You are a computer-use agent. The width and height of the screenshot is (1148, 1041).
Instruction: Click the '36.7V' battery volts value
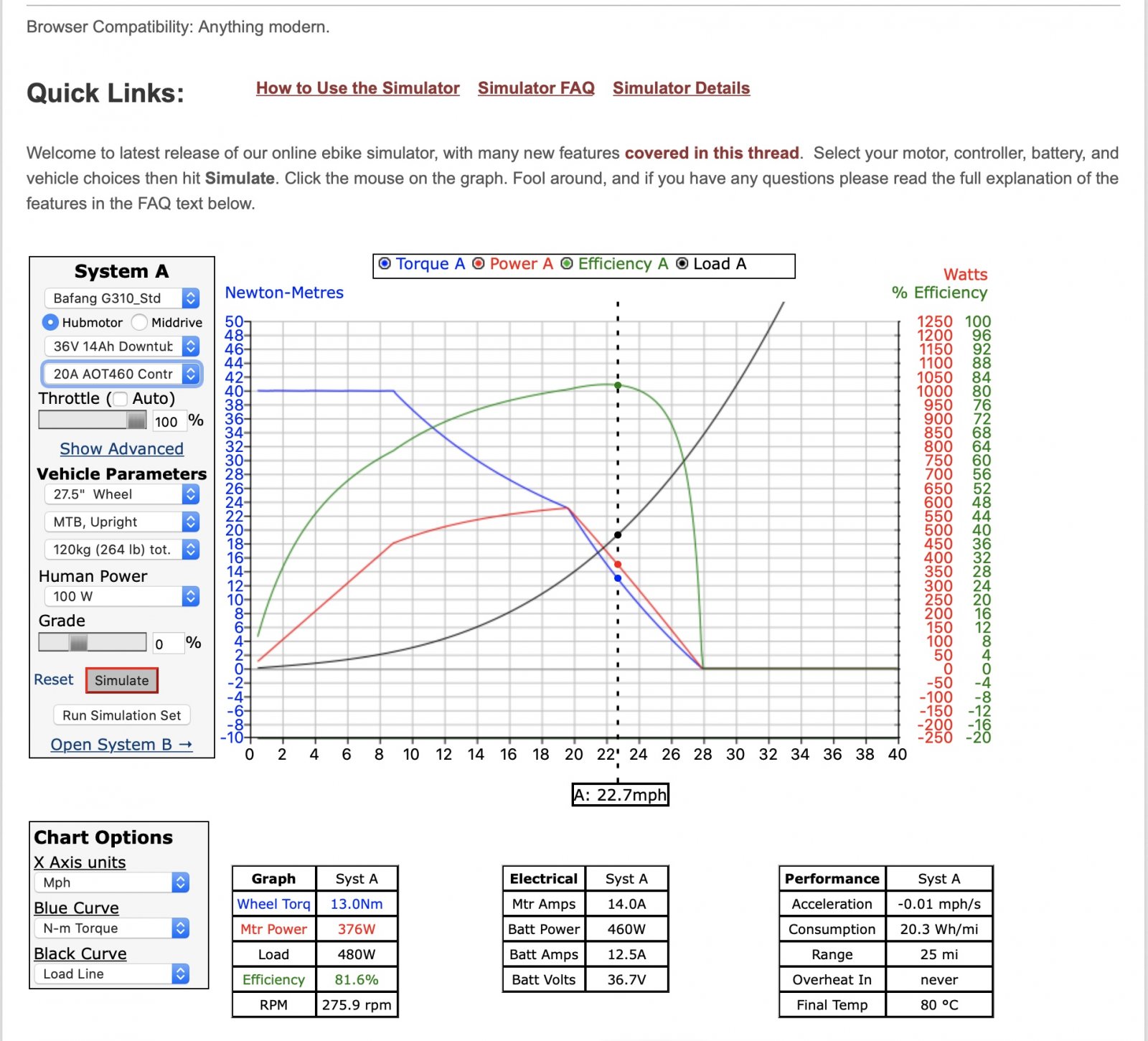(x=626, y=979)
